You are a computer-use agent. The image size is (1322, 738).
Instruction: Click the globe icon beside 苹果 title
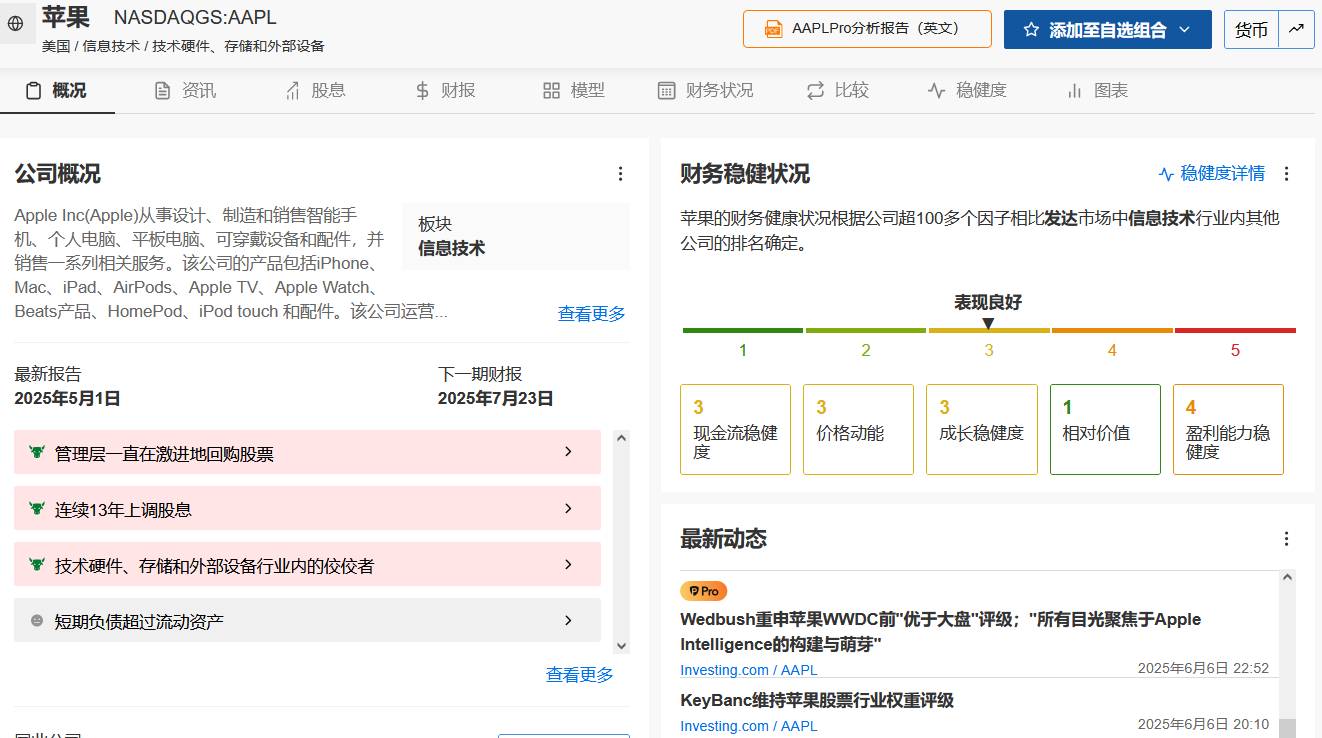click(15, 24)
